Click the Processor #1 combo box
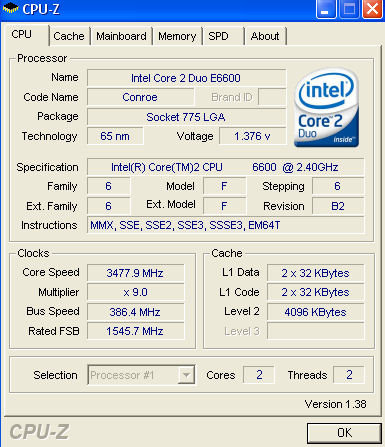385x447 pixels. point(141,375)
